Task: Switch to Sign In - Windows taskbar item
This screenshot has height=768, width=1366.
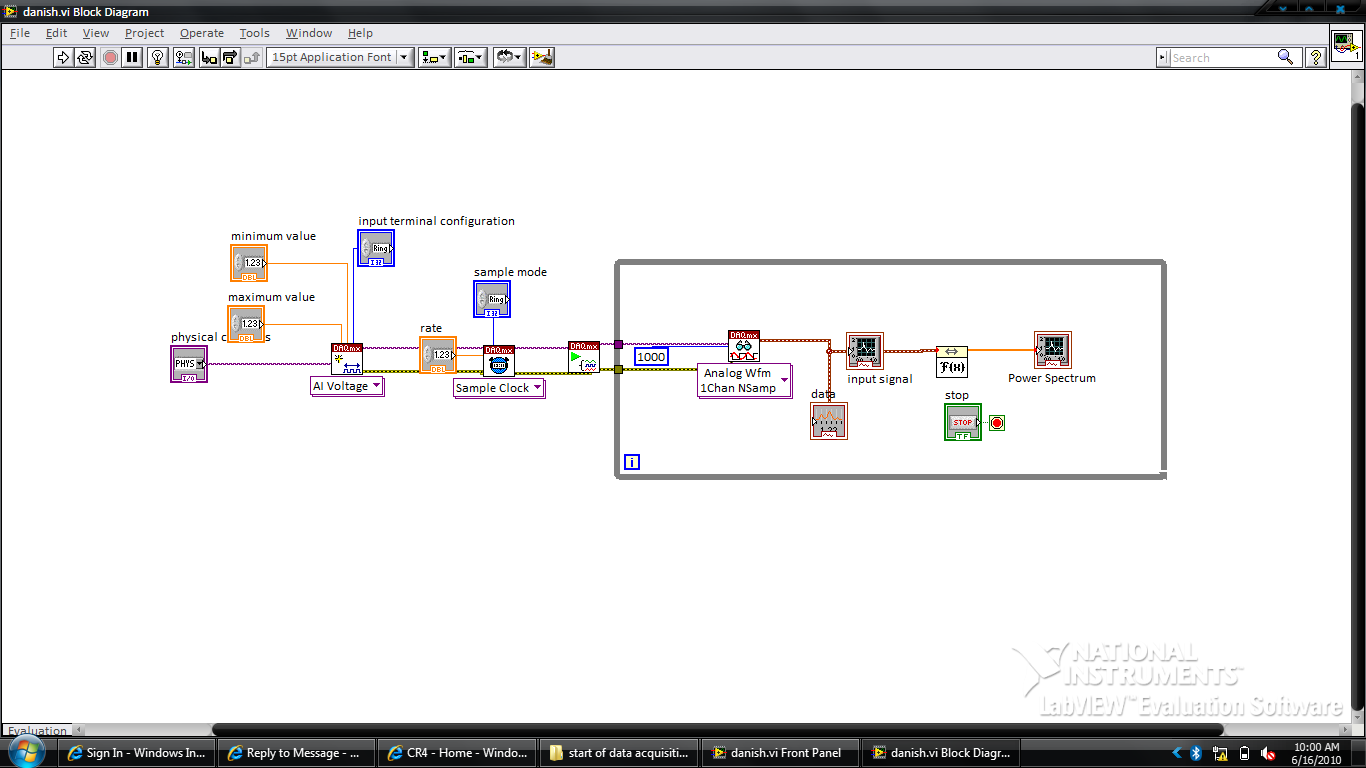Action: click(x=136, y=753)
